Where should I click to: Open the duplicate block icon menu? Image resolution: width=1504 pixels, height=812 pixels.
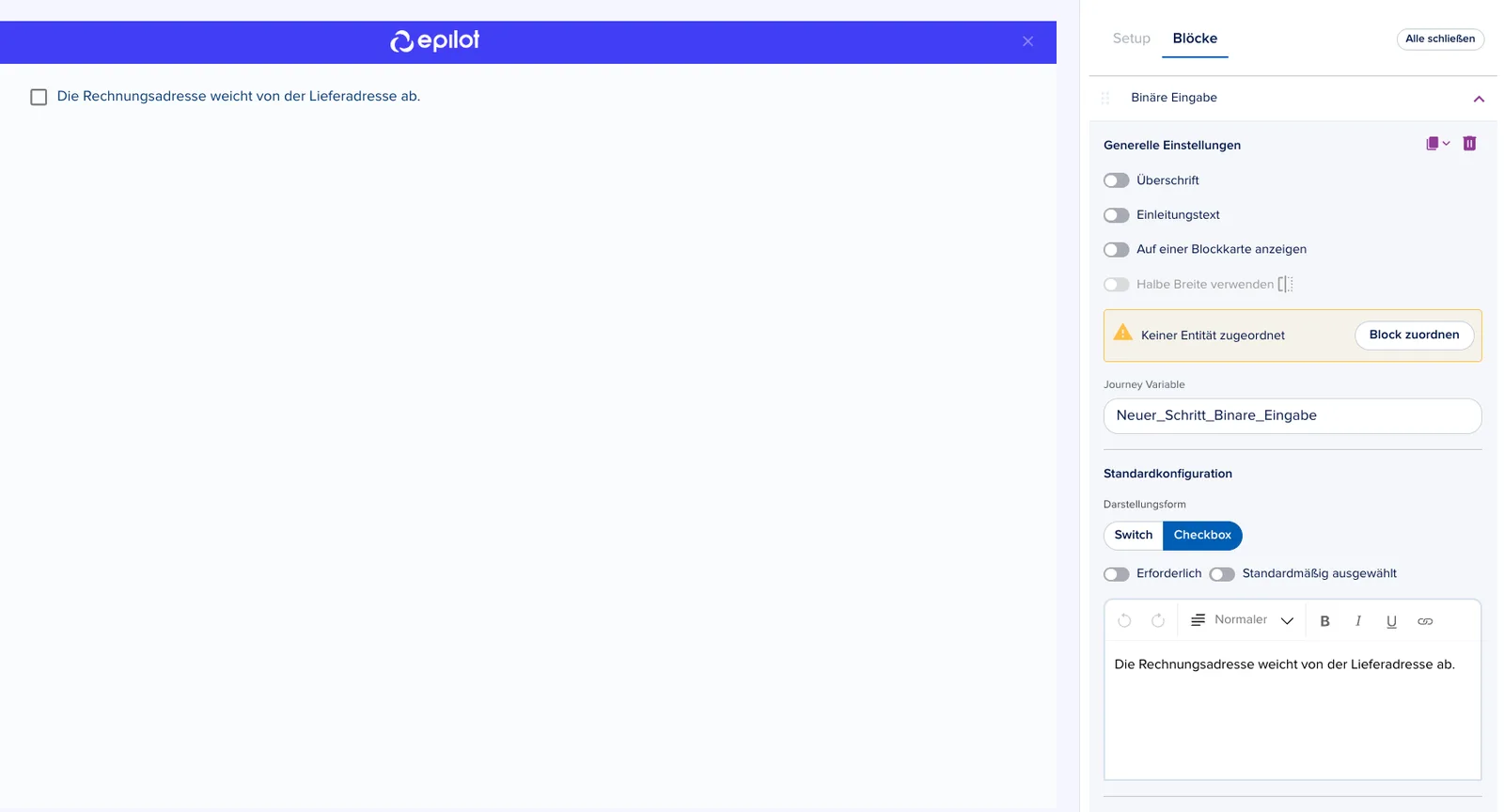pos(1437,144)
